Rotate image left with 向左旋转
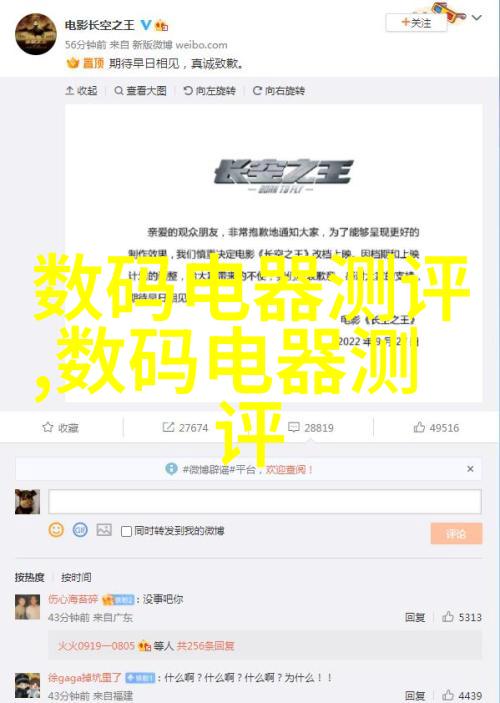Viewport: 500px width, 703px height. pos(209,91)
